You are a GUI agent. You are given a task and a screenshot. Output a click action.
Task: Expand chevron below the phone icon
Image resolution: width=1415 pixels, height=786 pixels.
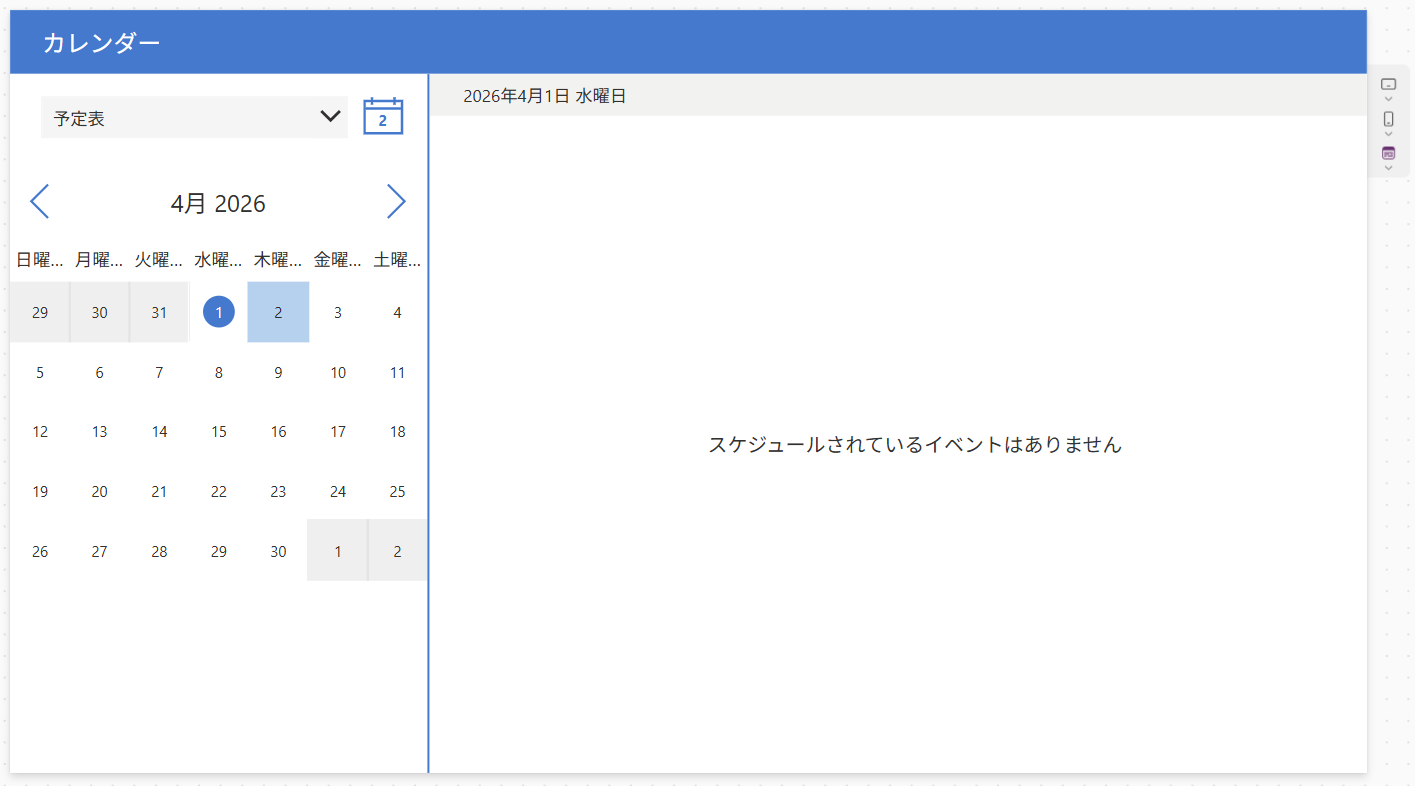pyautogui.click(x=1388, y=134)
